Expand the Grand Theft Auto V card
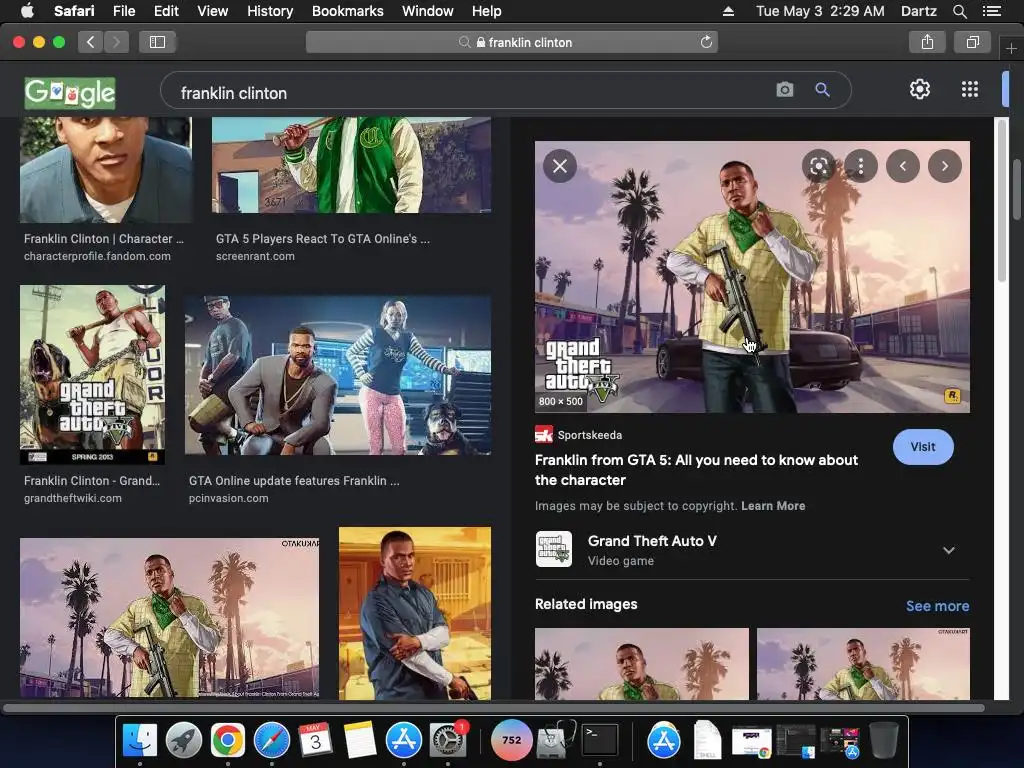Image resolution: width=1024 pixels, height=768 pixels. click(x=948, y=550)
